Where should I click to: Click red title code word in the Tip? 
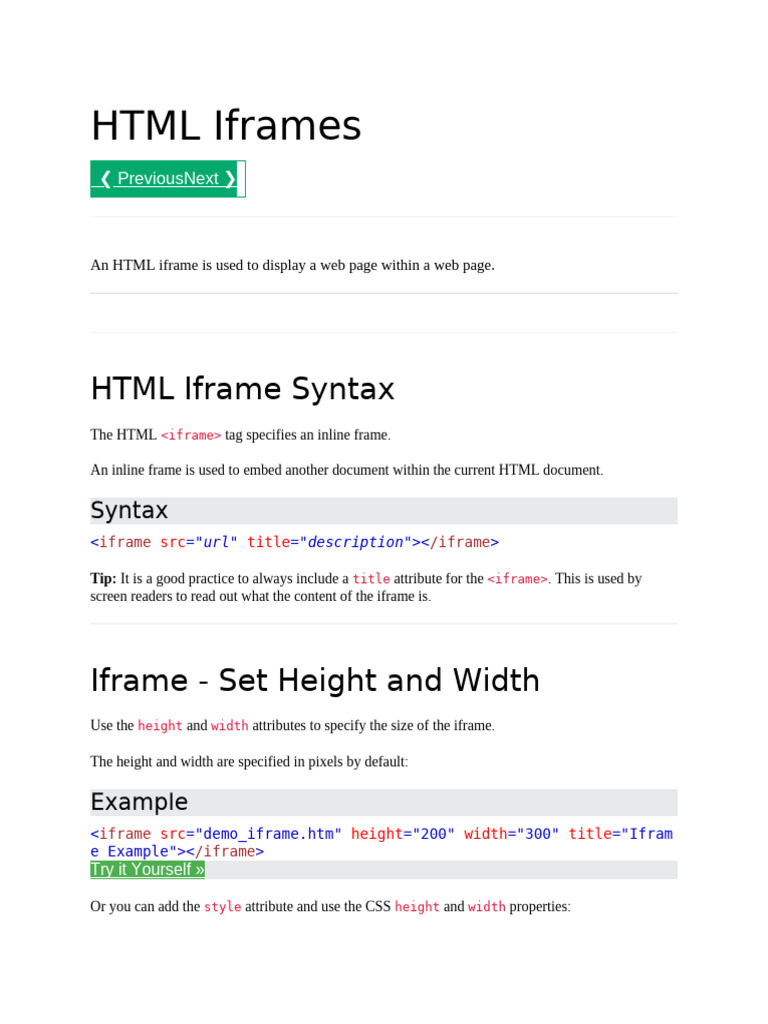[x=371, y=579]
